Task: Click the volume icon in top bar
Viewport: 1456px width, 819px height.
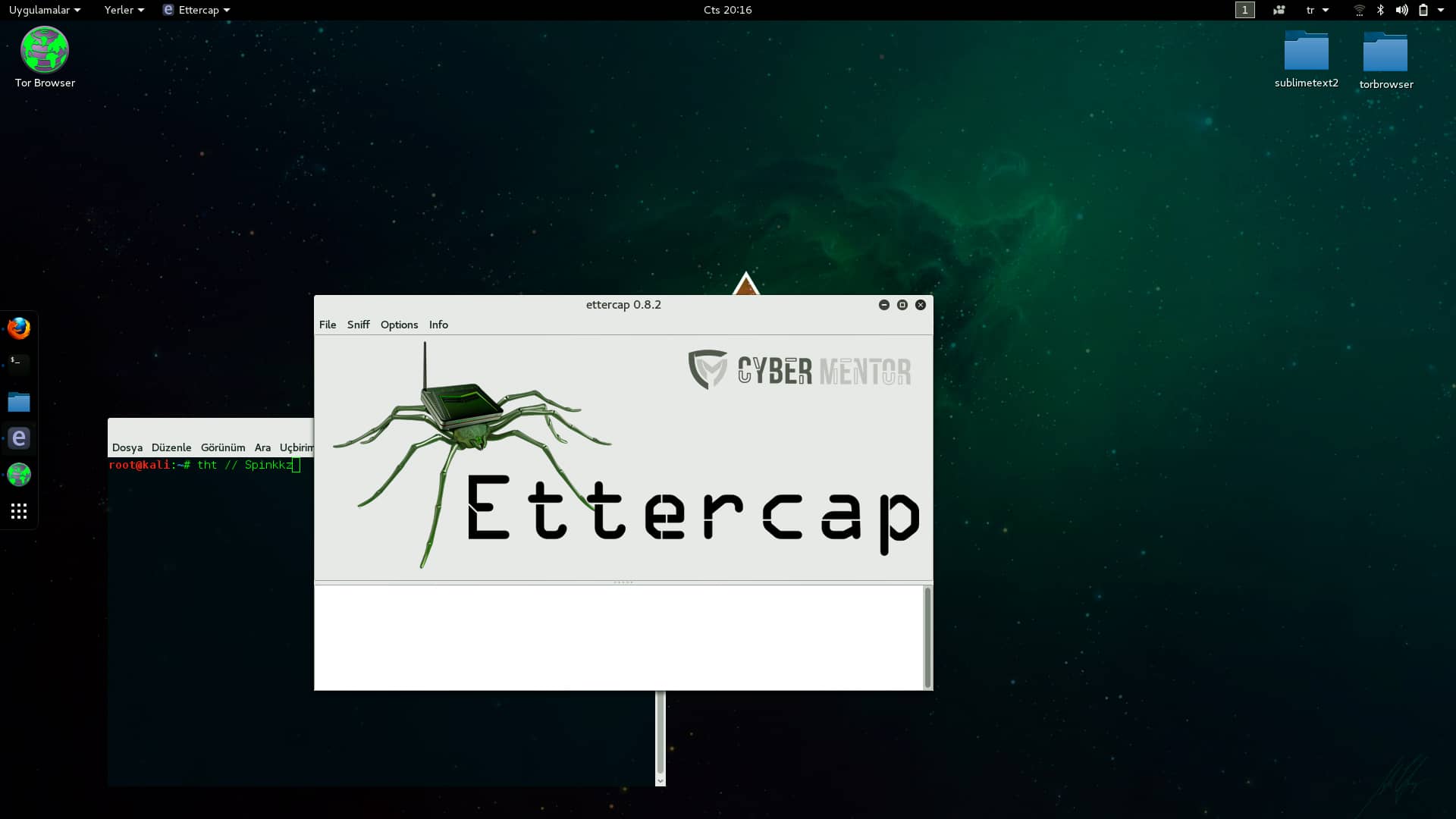Action: point(1401,10)
